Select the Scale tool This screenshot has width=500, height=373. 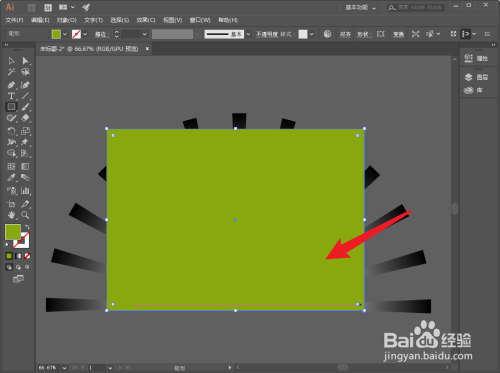[x=25, y=131]
